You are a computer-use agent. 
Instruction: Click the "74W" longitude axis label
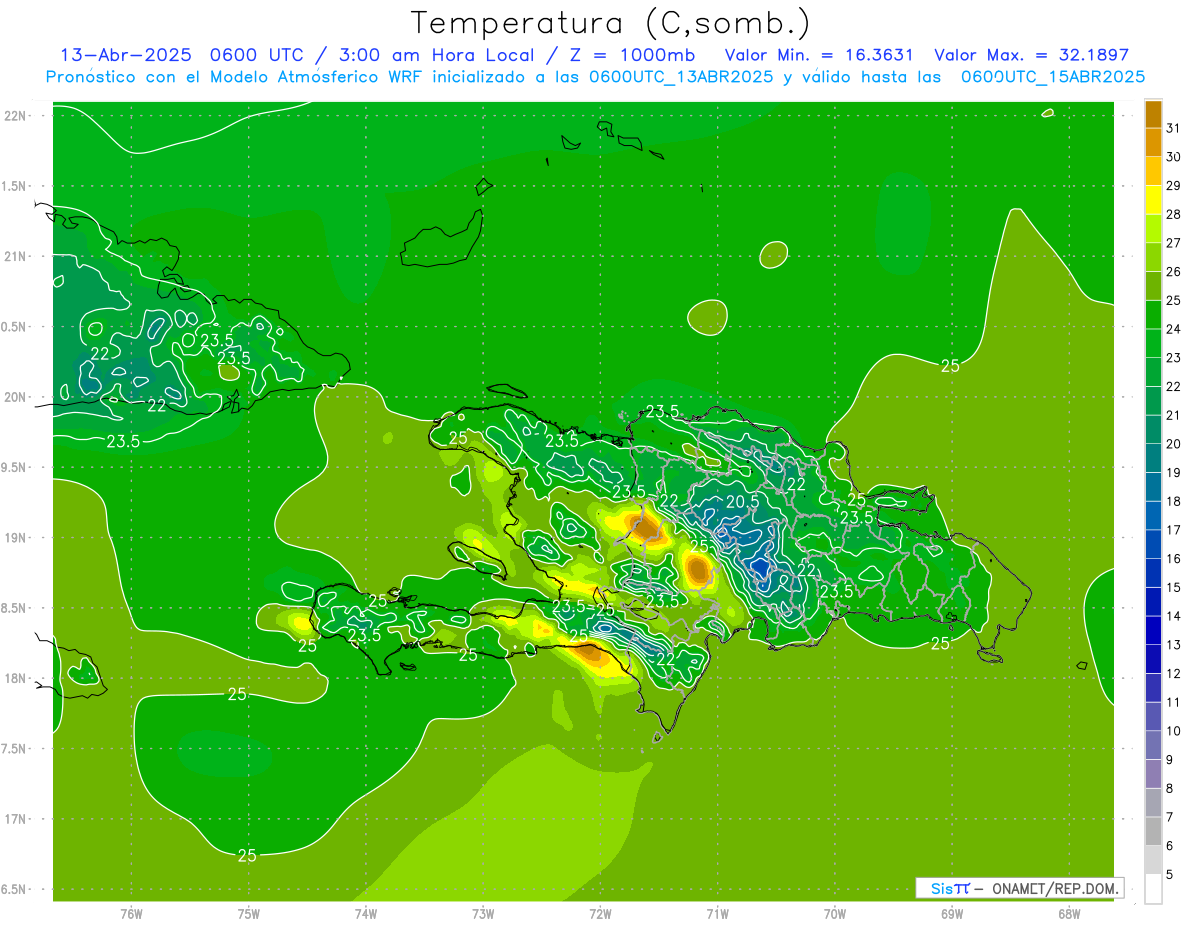click(x=366, y=913)
